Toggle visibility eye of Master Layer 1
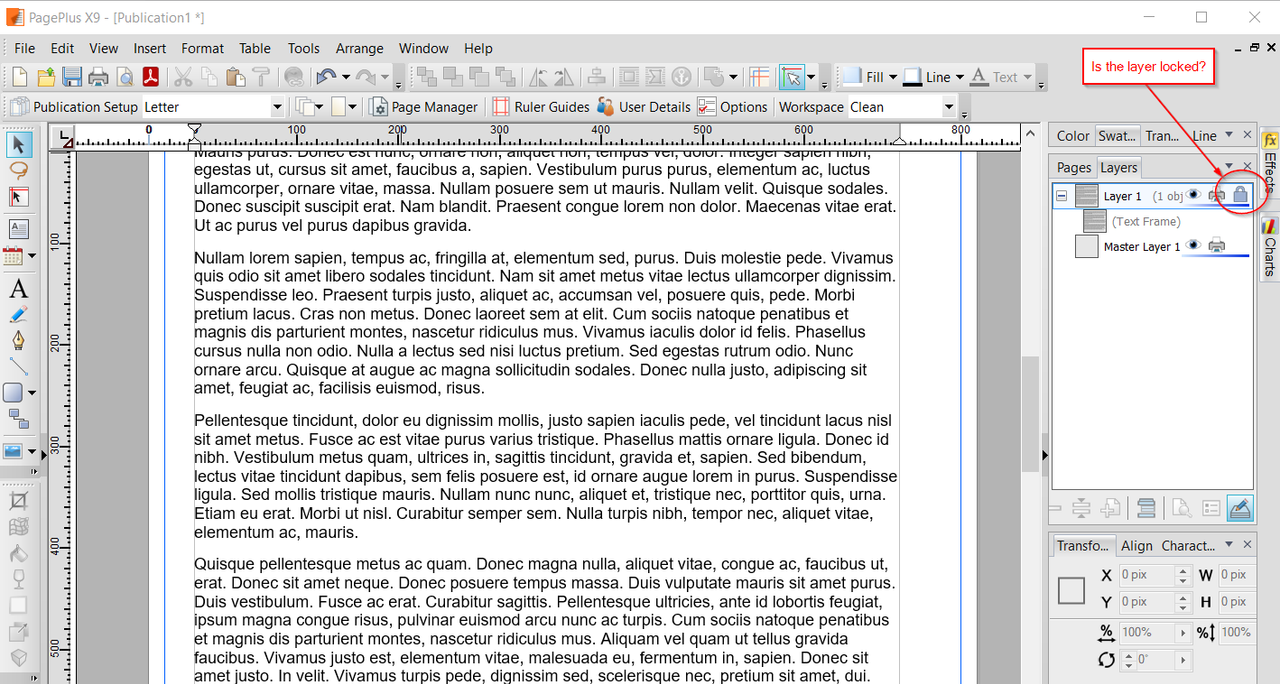1280x684 pixels. (x=1194, y=245)
